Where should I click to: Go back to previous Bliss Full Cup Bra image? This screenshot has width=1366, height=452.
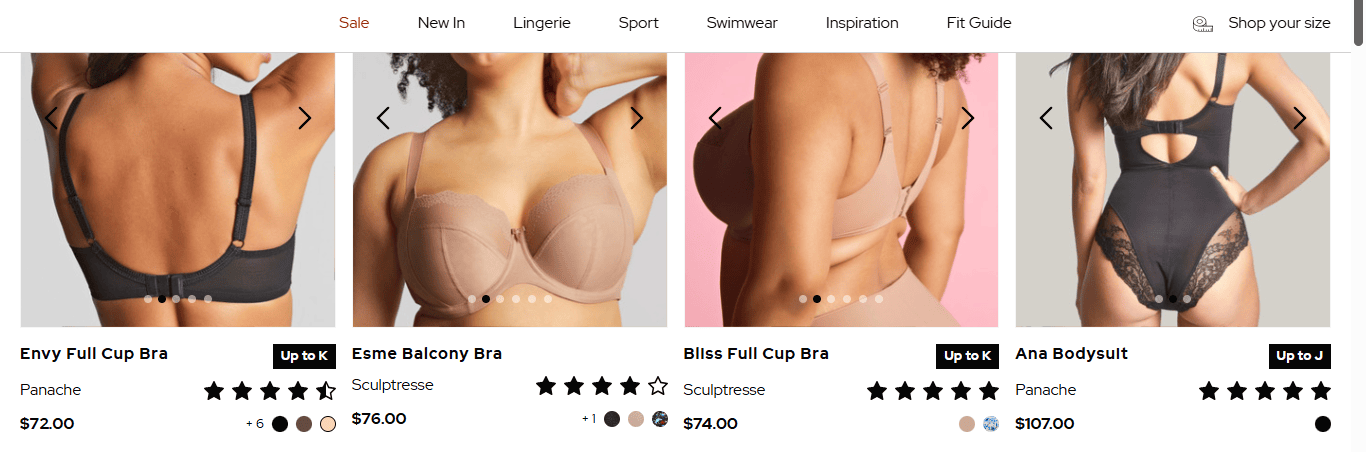(714, 118)
